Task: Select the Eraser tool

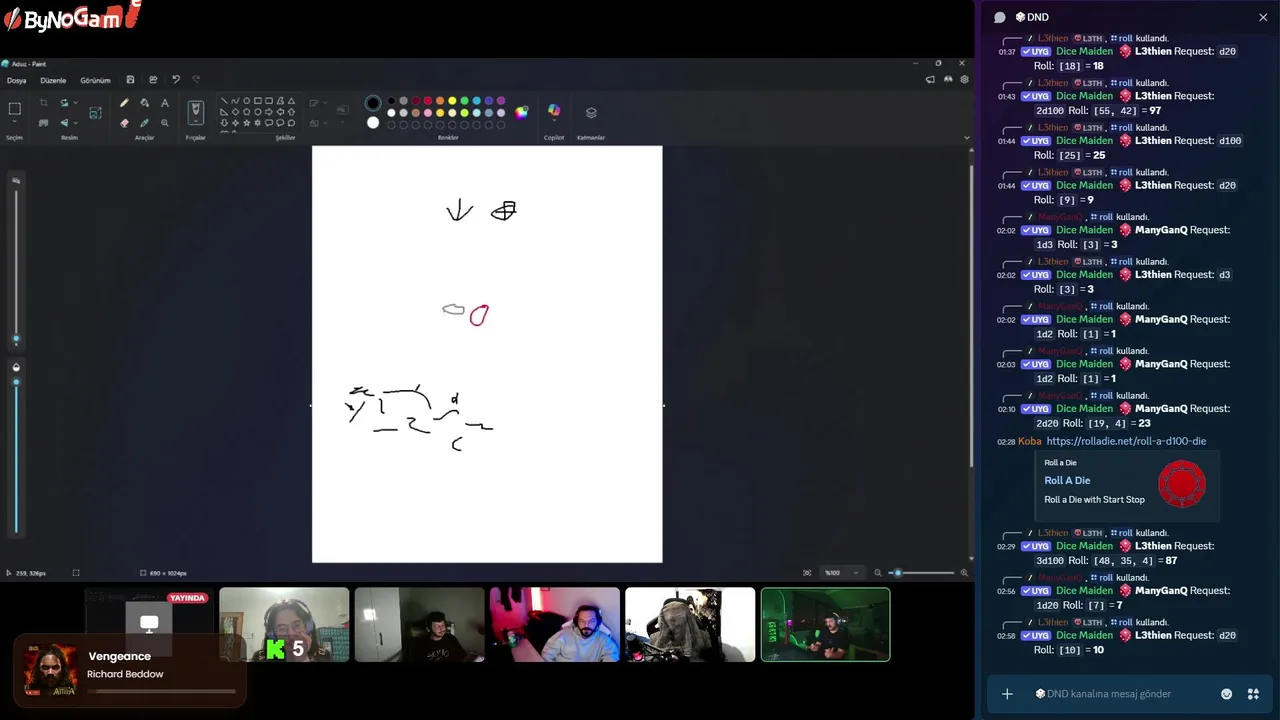Action: click(124, 123)
